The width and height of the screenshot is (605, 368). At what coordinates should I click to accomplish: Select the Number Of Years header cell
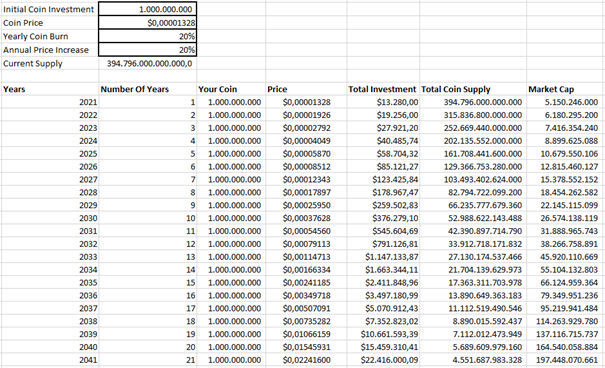(148, 89)
